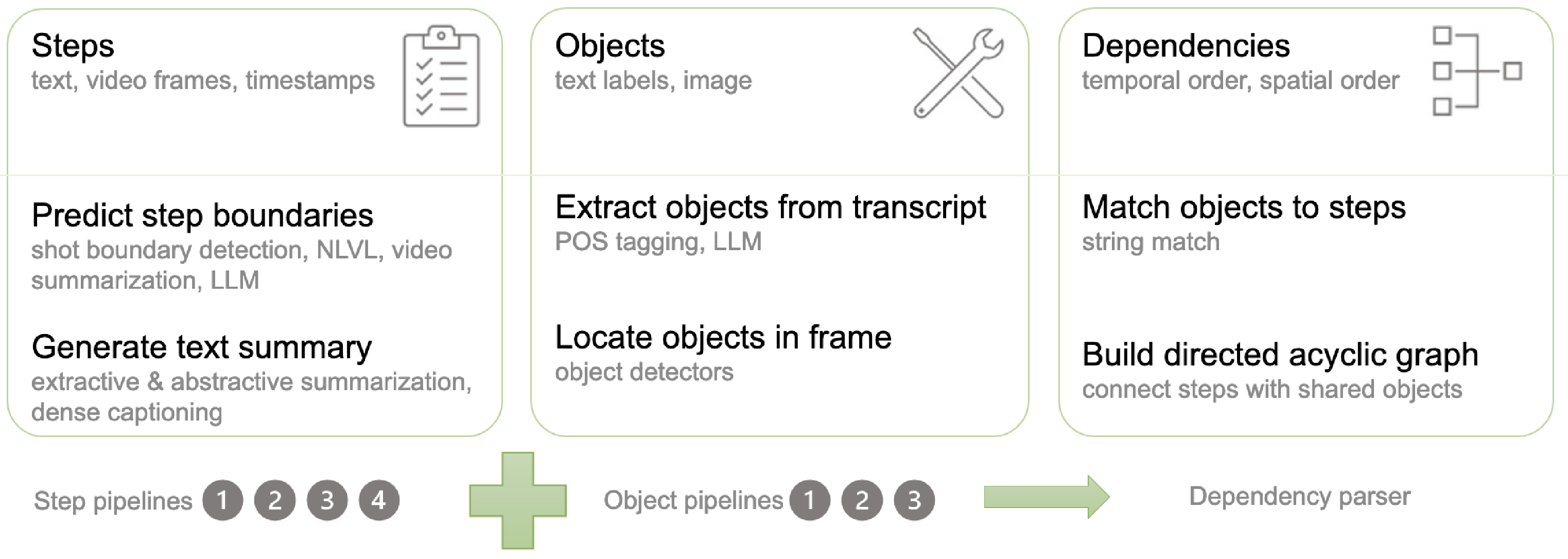Select step pipeline number 4 circle

(x=378, y=500)
